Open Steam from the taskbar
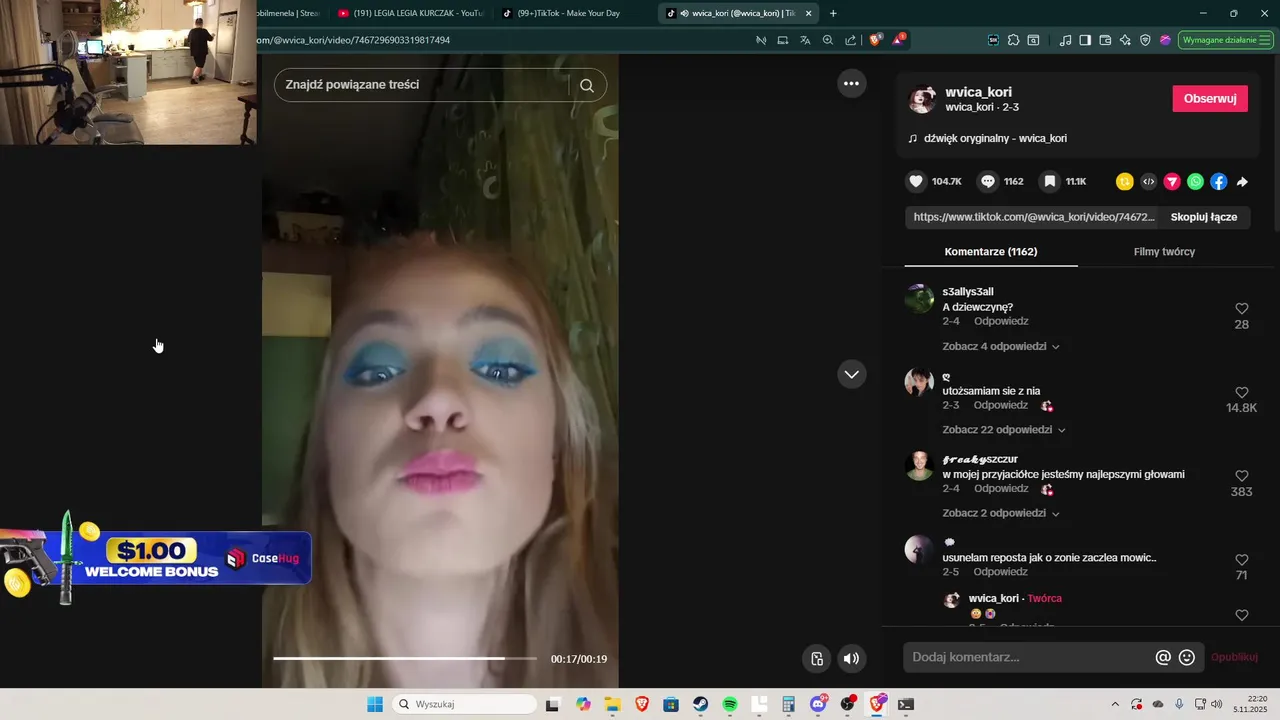The height and width of the screenshot is (720, 1280). tap(701, 704)
